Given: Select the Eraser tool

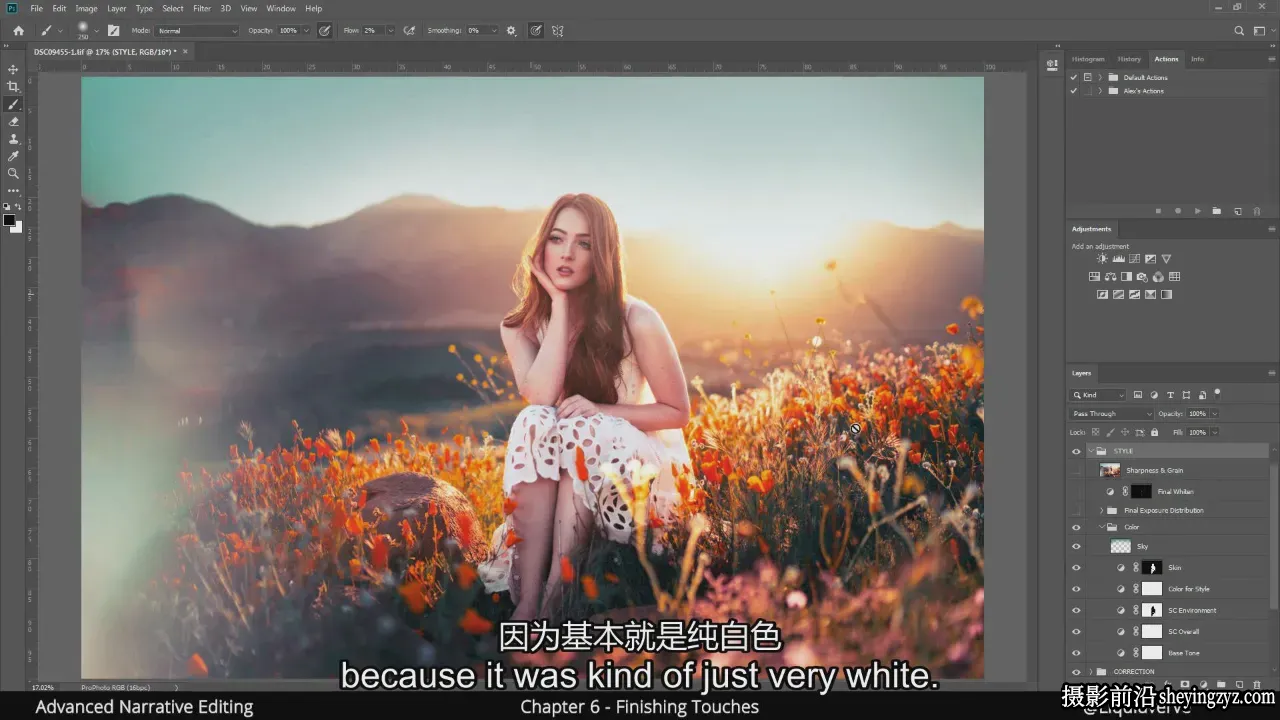Looking at the screenshot, I should click(13, 121).
